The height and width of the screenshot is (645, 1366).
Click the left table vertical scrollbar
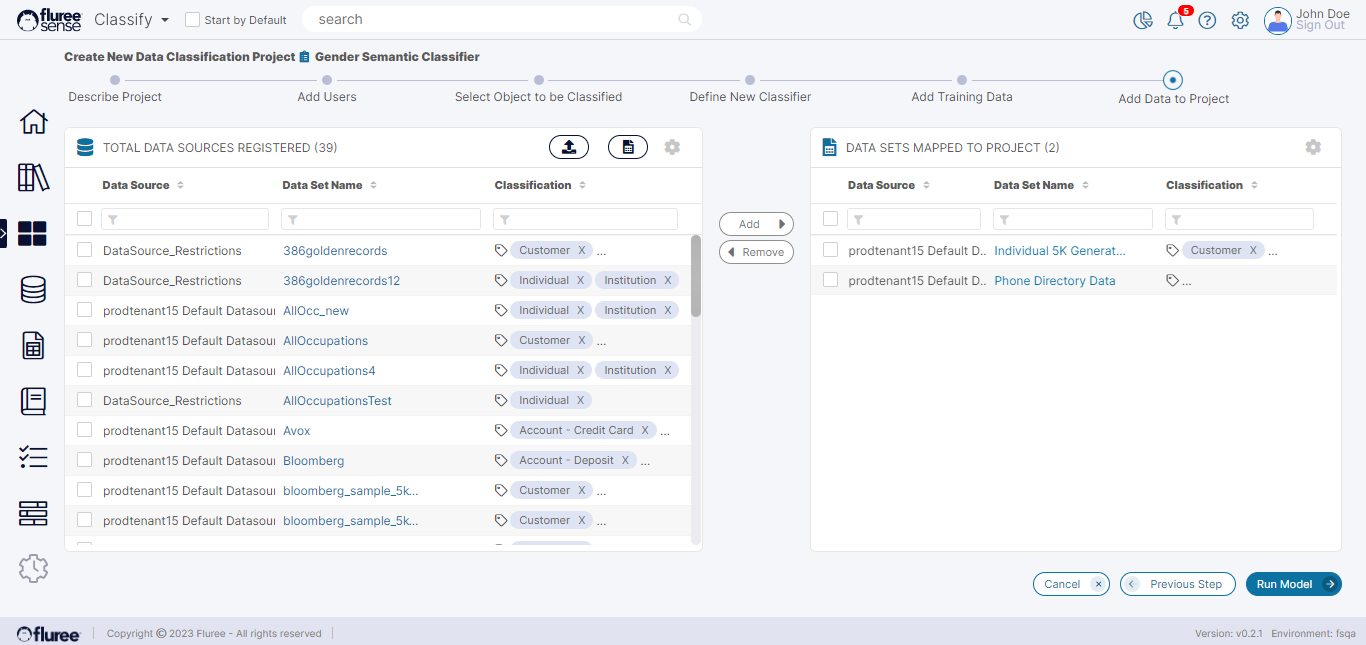696,277
